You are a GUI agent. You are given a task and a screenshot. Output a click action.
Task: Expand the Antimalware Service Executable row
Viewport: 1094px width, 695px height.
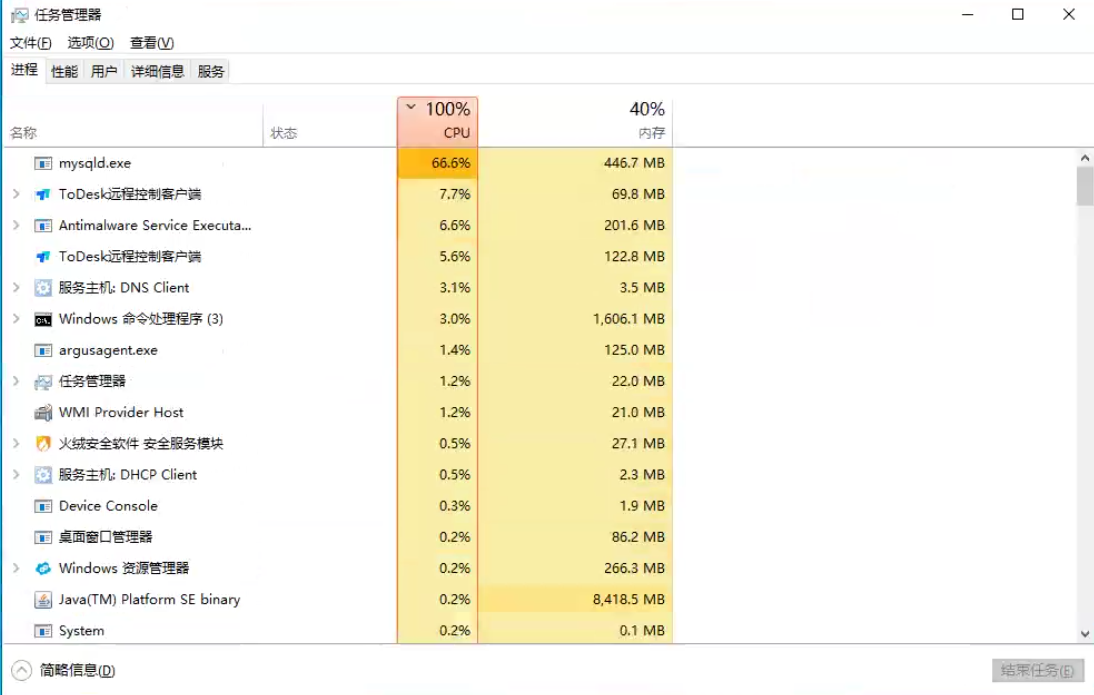pos(16,225)
